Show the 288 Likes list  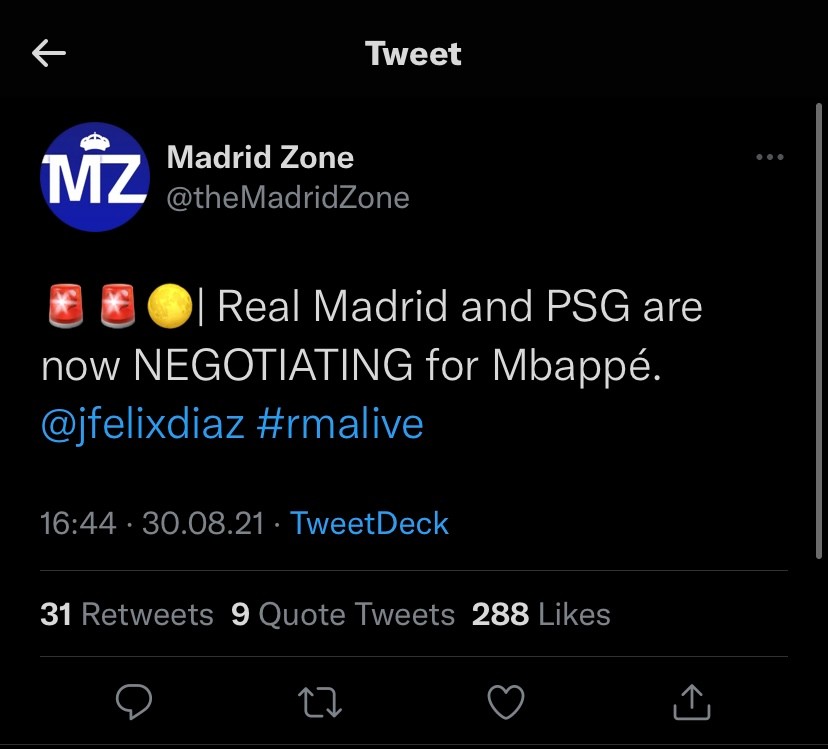pyautogui.click(x=540, y=614)
